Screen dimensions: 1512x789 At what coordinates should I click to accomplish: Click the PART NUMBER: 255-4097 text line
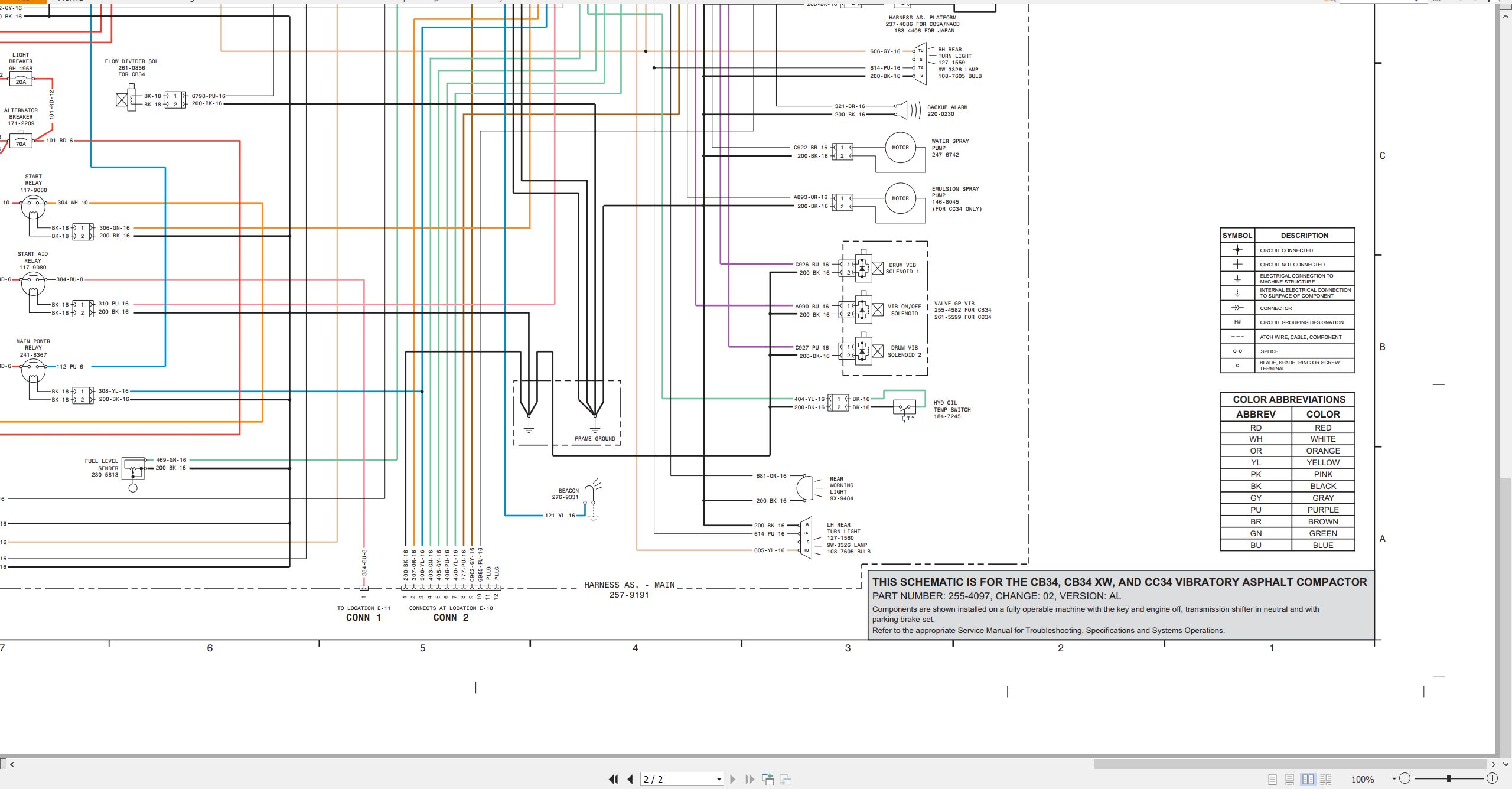coord(996,596)
